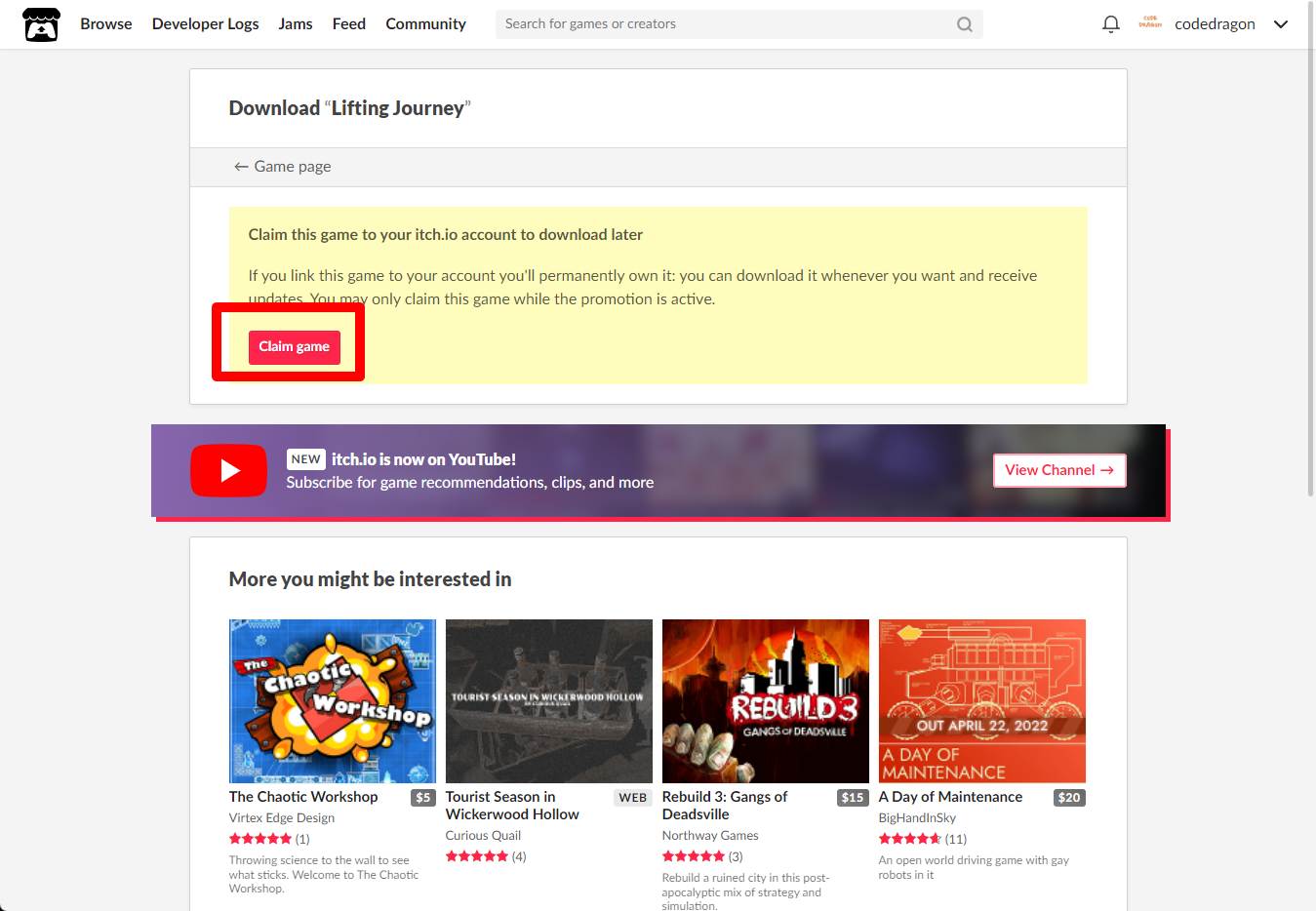Click Rebuild 3: Gangs of Deadsville title
The height and width of the screenshot is (911, 1316).
pyautogui.click(x=725, y=806)
